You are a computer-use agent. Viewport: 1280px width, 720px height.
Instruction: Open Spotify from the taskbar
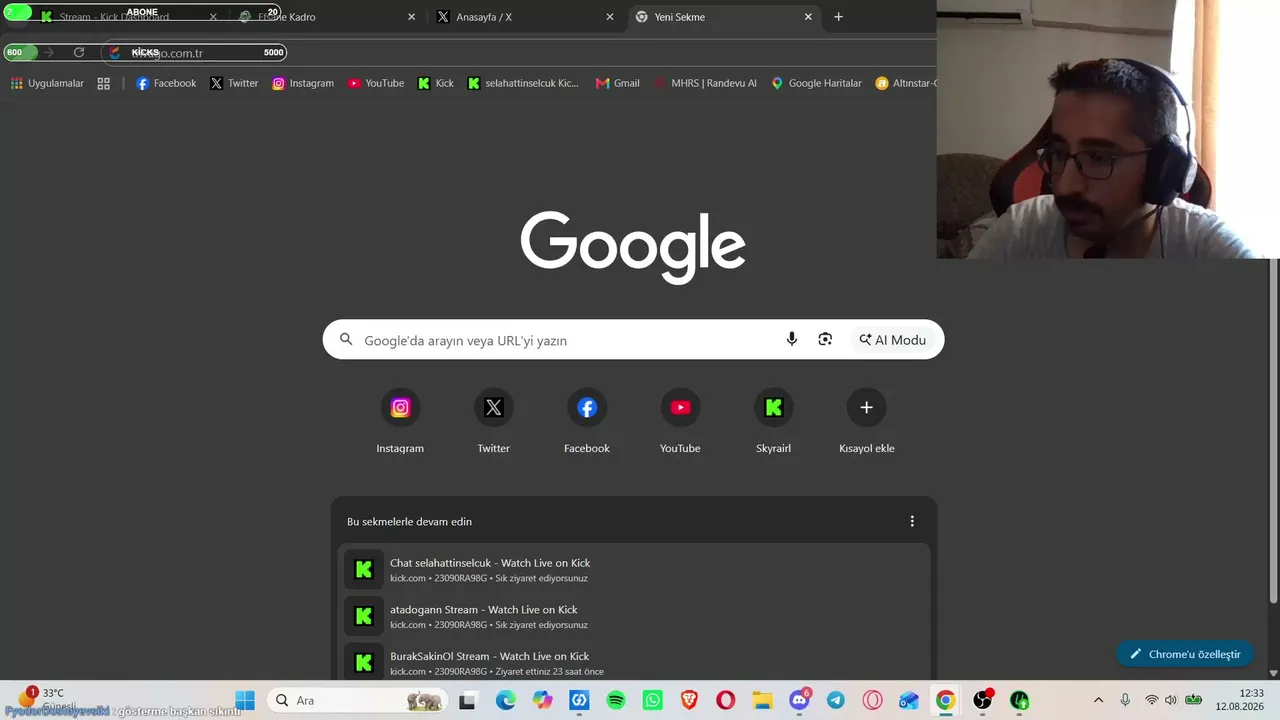[x=616, y=700]
